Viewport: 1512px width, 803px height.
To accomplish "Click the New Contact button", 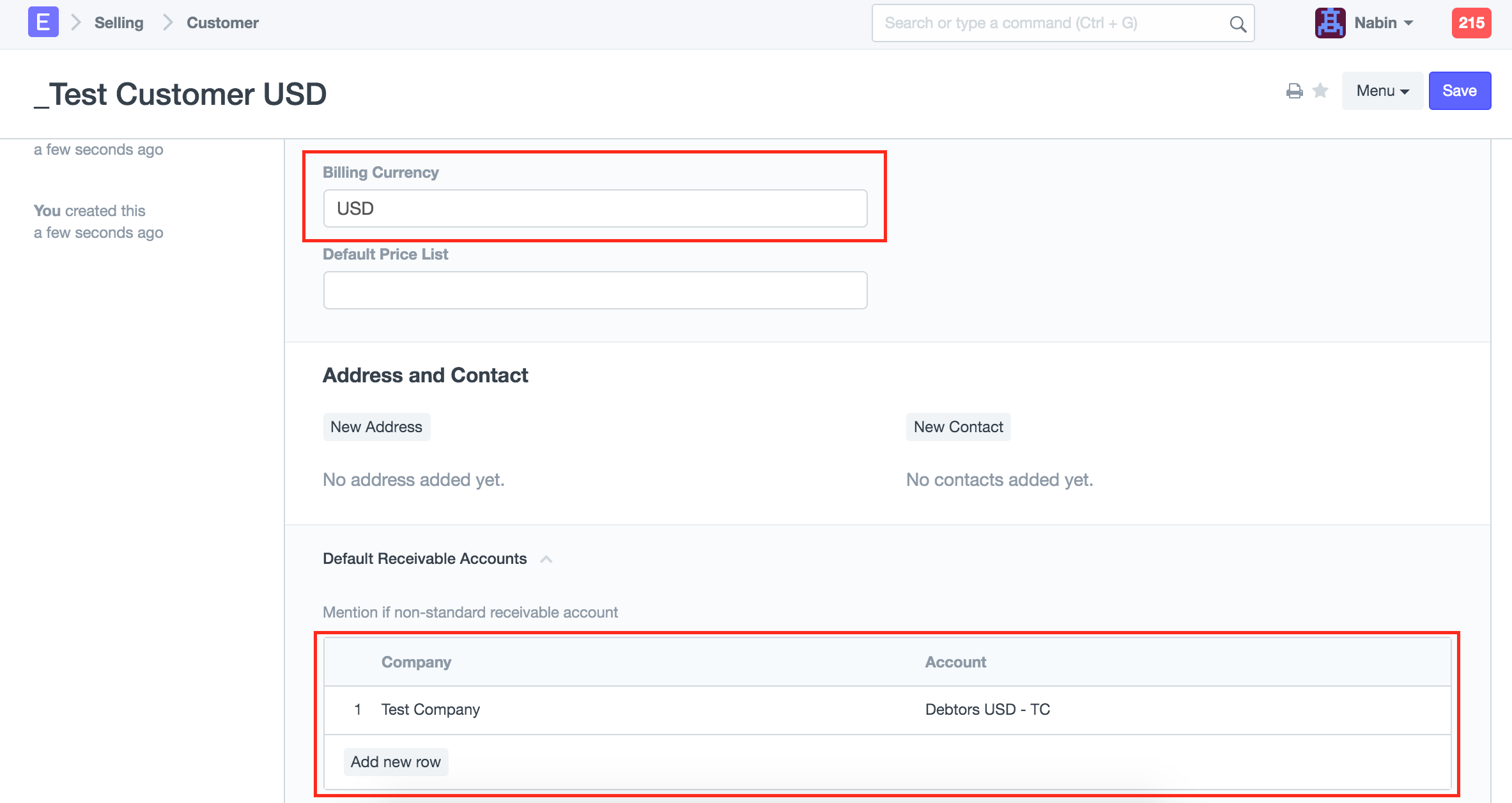I will 958,427.
